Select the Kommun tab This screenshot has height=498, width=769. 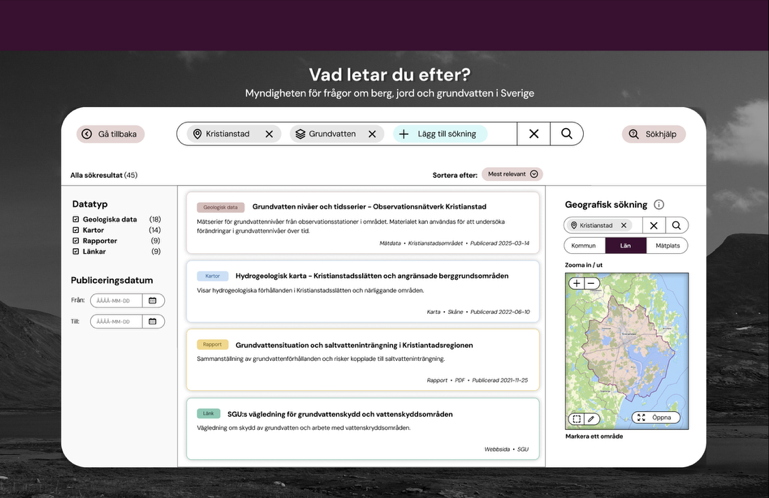tap(584, 245)
